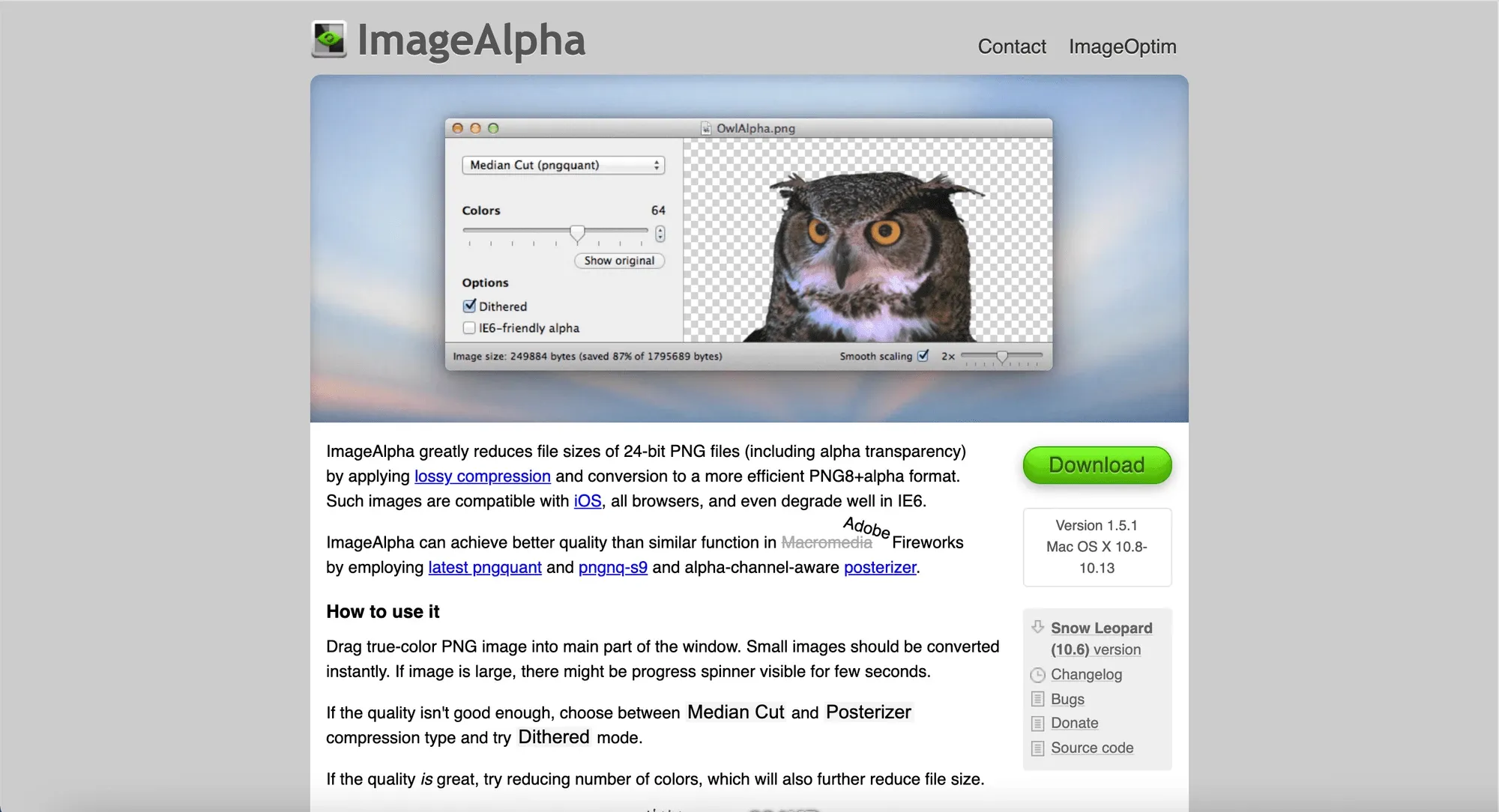This screenshot has width=1499, height=812.
Task: Open the Source code link
Action: tap(1092, 748)
